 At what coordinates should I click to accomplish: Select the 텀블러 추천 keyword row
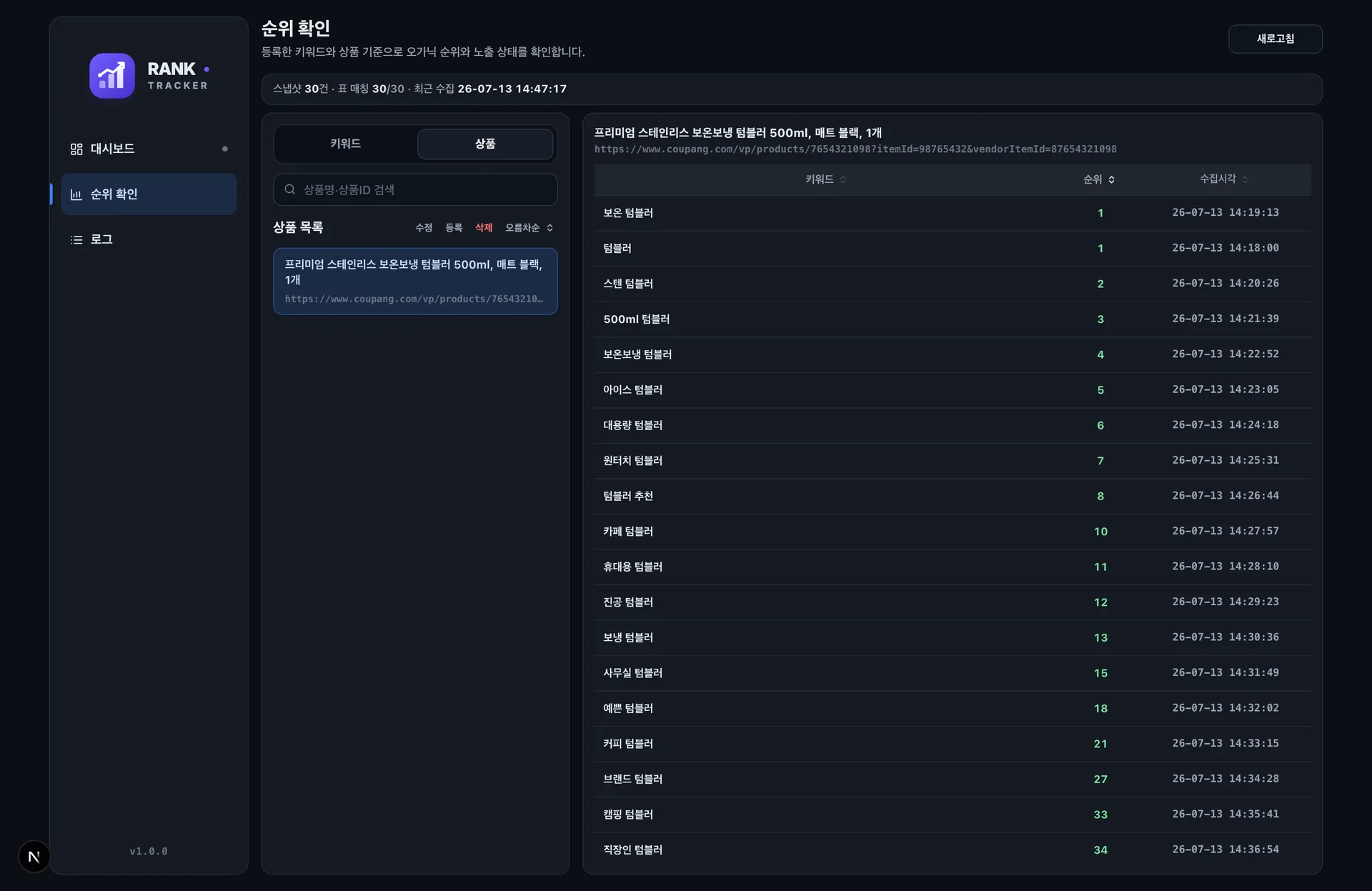[953, 496]
